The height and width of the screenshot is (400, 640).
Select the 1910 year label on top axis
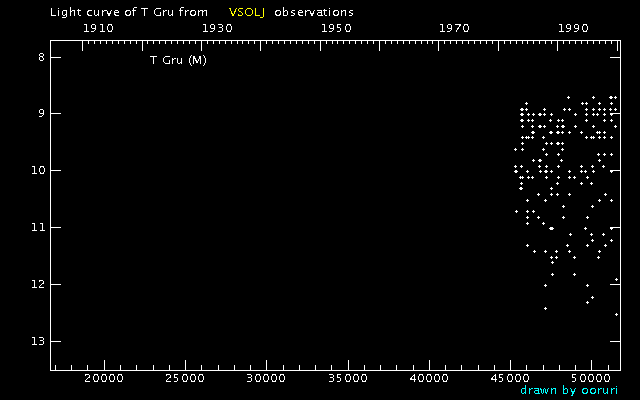click(x=97, y=28)
